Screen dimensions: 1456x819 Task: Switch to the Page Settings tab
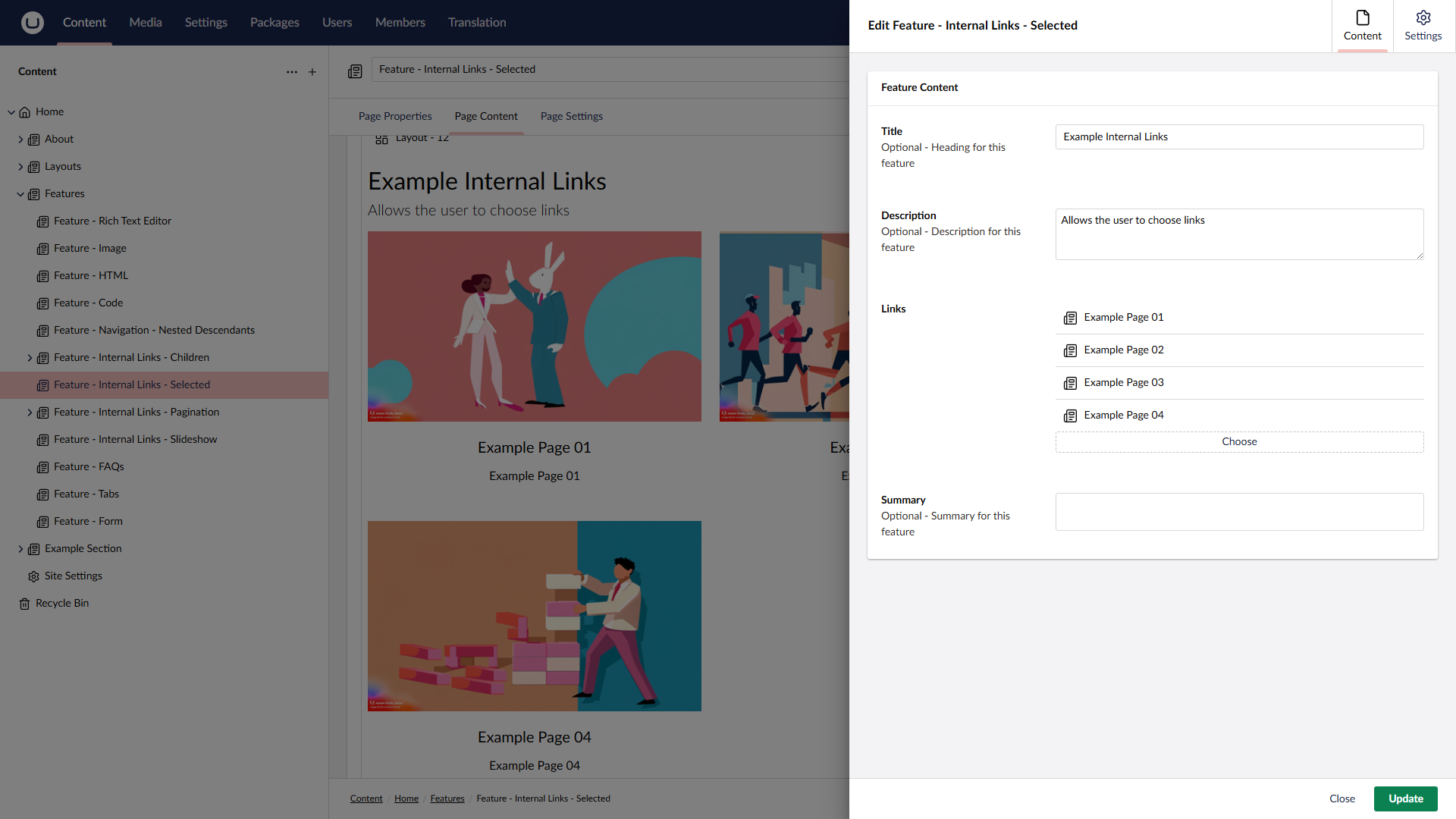point(571,116)
